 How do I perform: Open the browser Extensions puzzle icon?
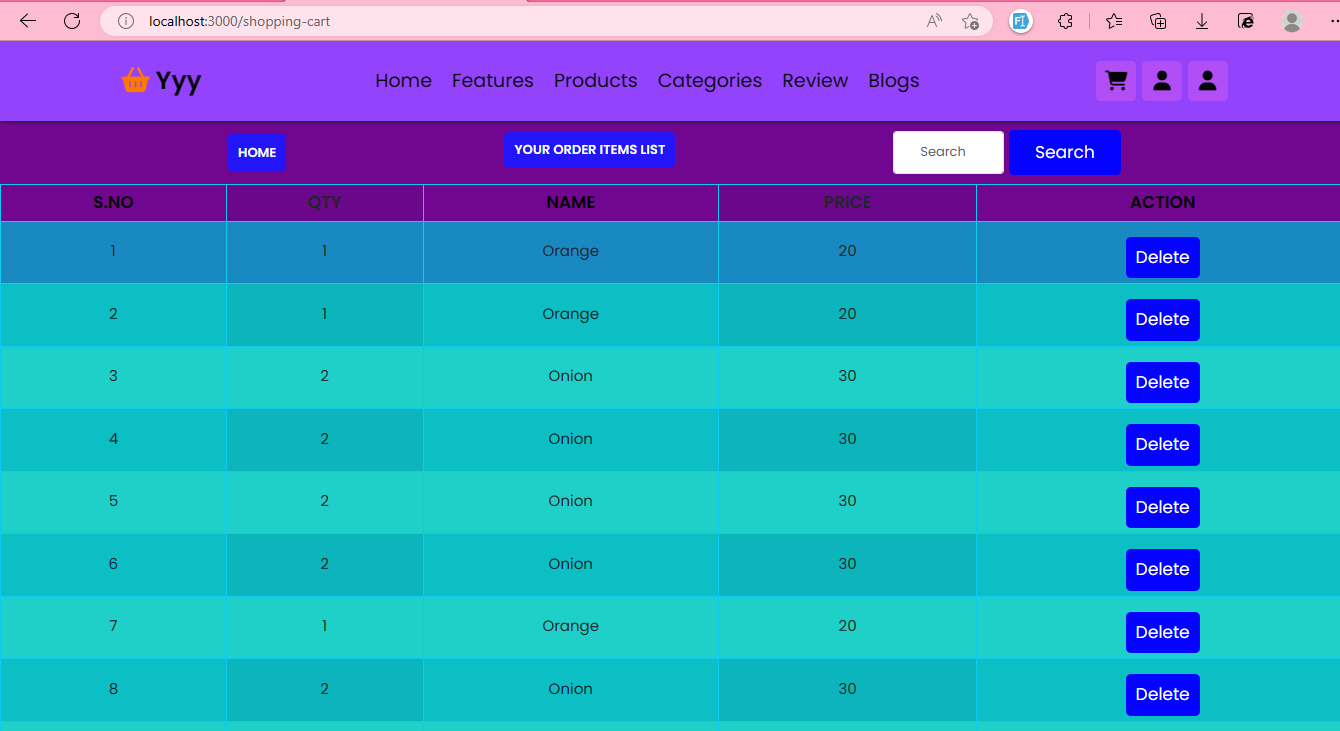click(1065, 20)
